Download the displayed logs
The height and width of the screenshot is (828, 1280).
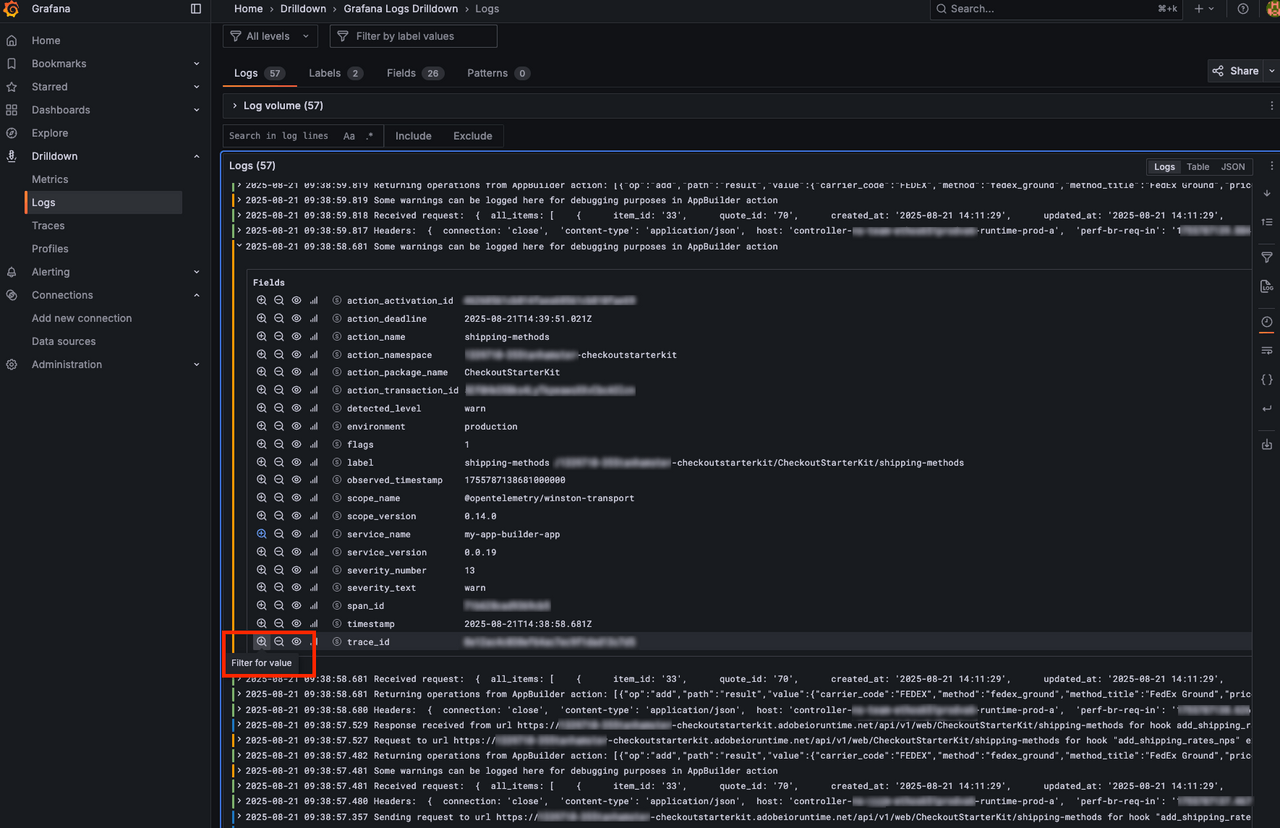click(x=1266, y=444)
